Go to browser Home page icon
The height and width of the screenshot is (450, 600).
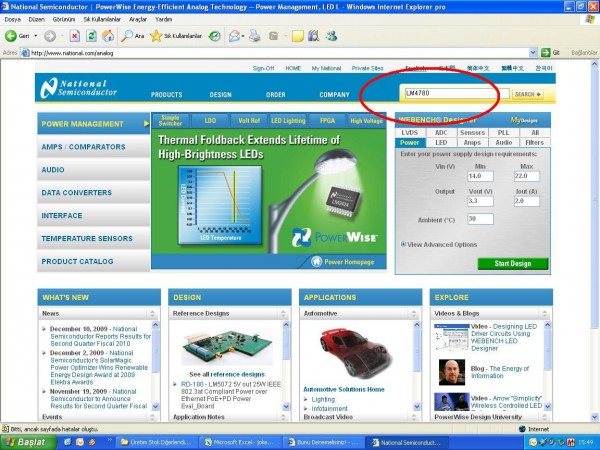pos(107,36)
